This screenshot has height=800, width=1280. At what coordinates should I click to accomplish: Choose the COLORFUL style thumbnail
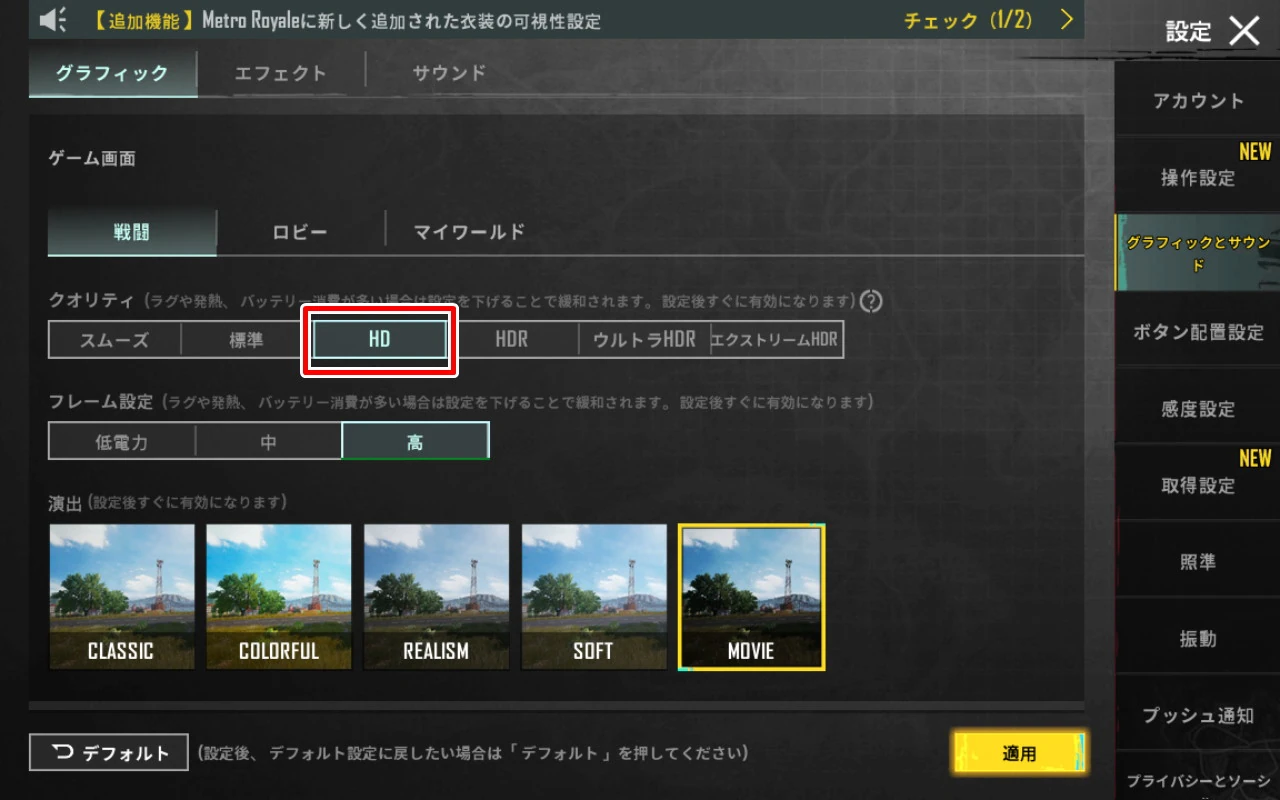click(279, 597)
